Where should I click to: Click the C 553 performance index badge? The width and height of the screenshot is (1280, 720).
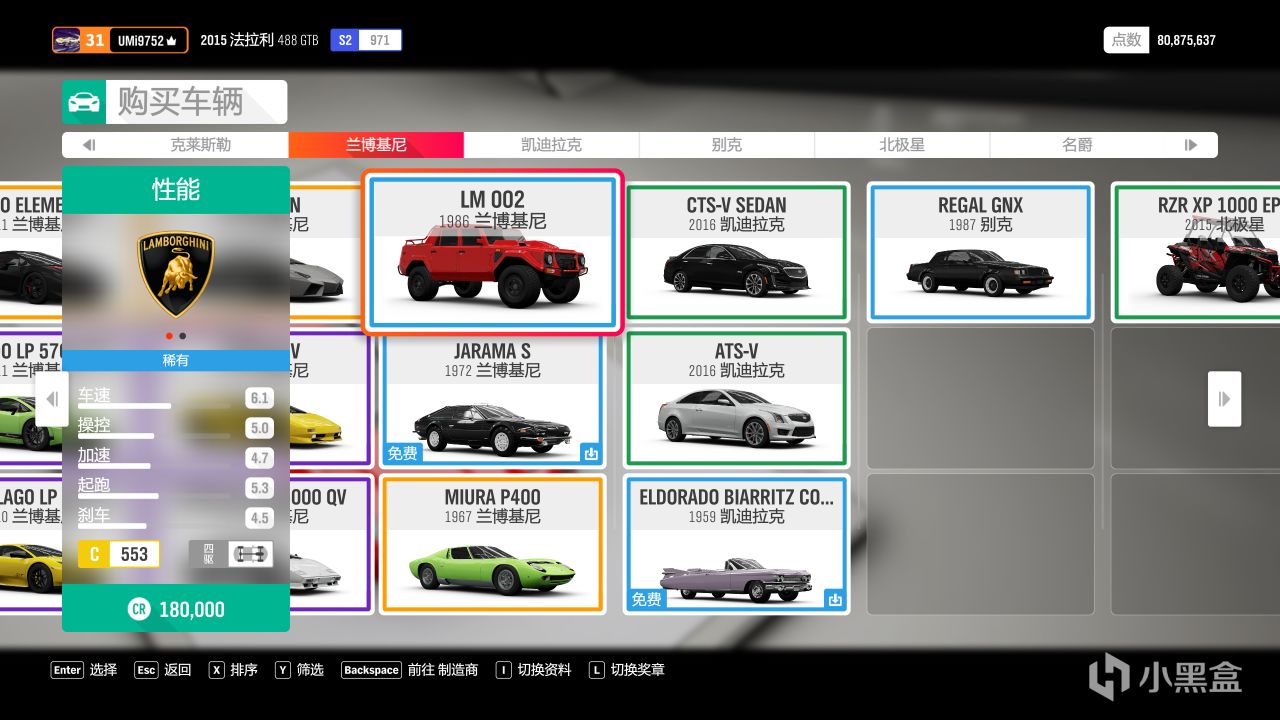119,554
